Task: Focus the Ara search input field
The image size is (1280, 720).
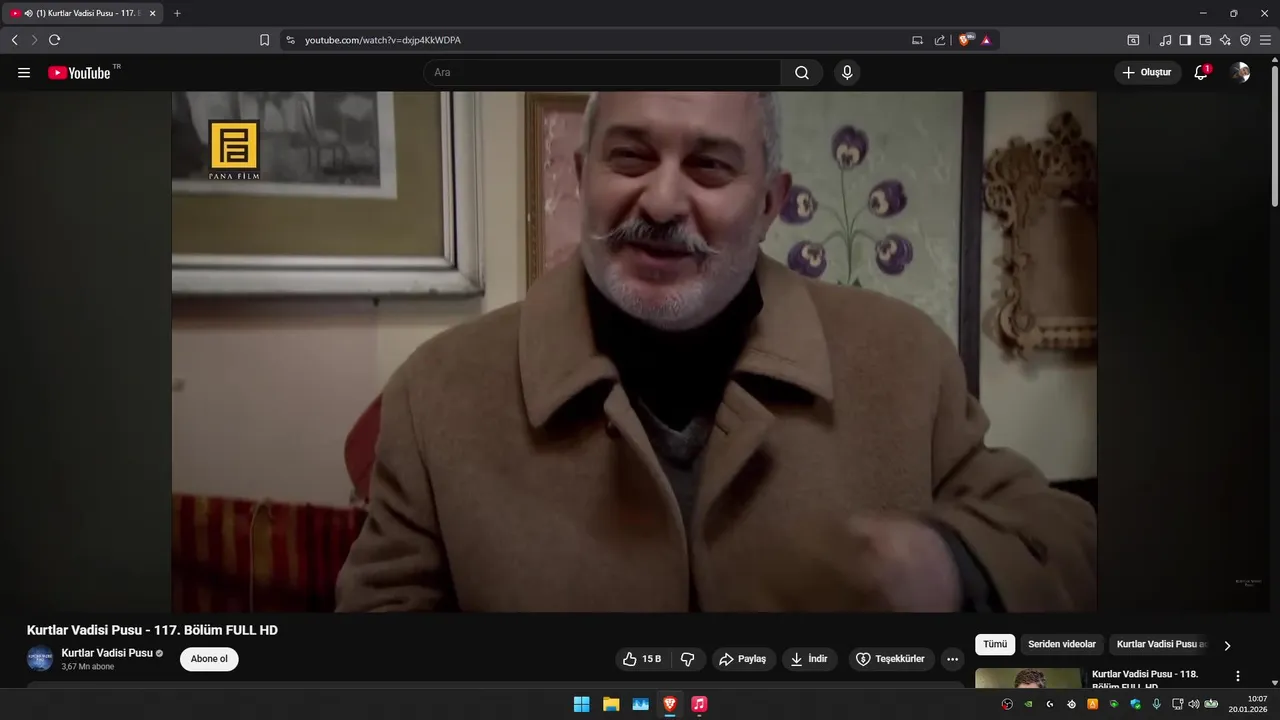Action: [x=602, y=73]
